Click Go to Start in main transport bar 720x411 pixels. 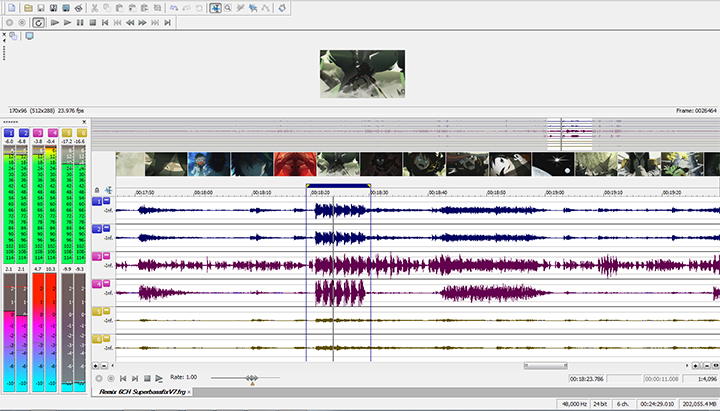pos(105,21)
